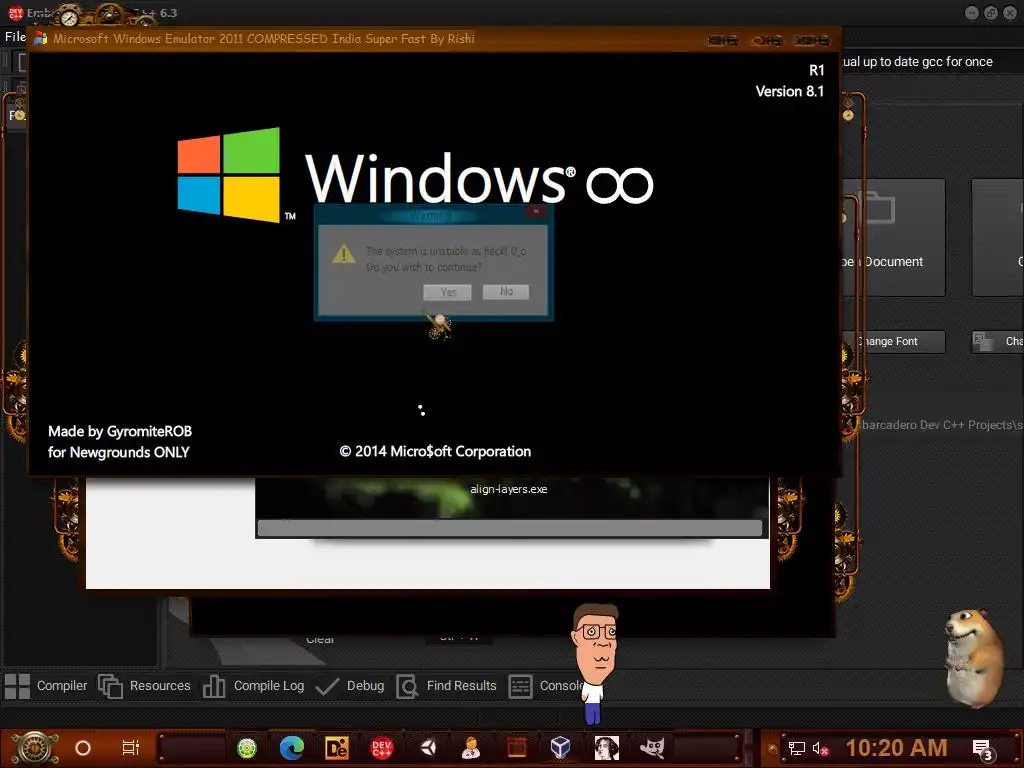Click the Dev-C++ title bar app icon
This screenshot has width=1024, height=768.
click(15, 12)
